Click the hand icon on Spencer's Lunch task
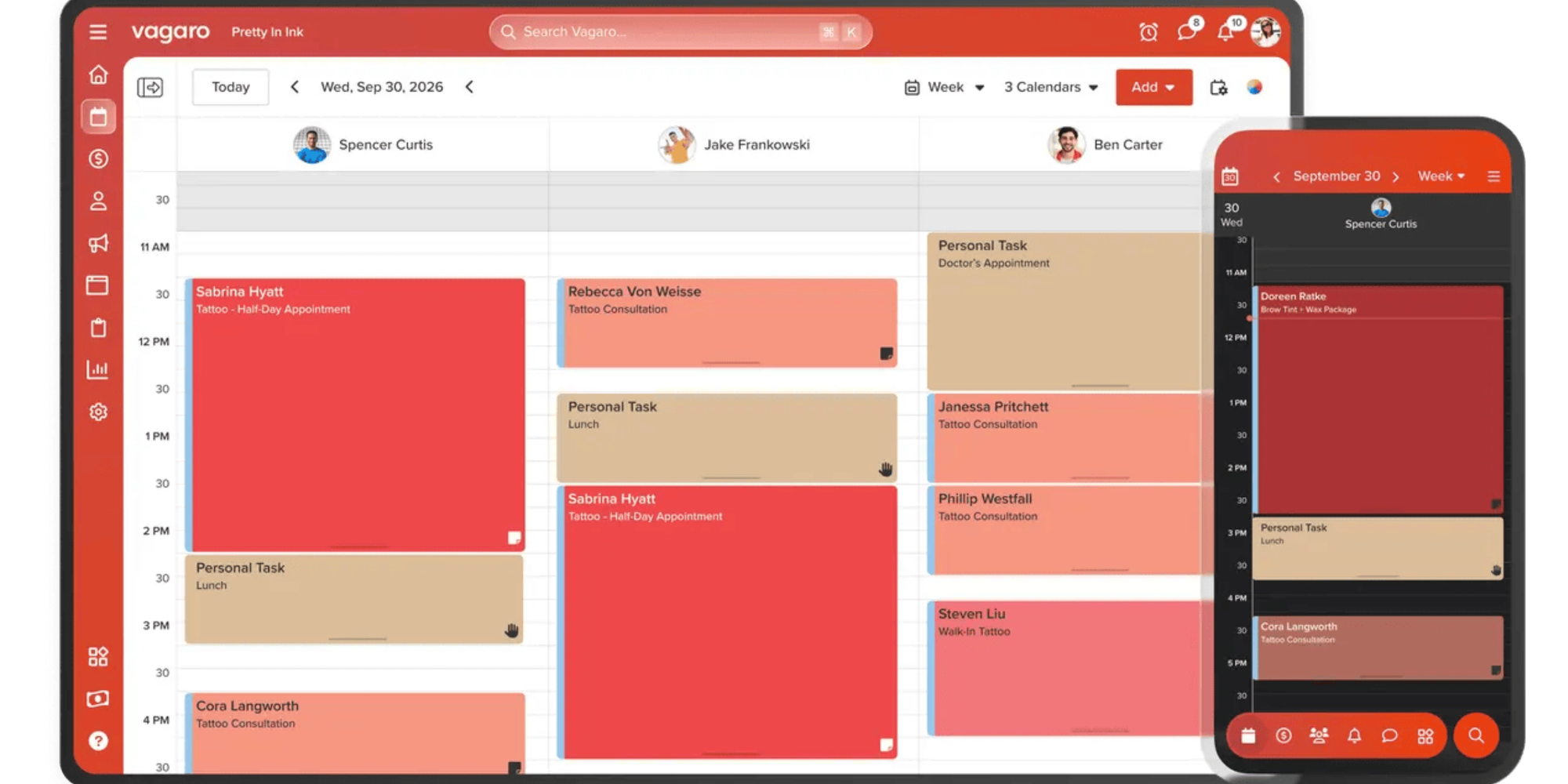The image size is (1568, 784). 511,630
